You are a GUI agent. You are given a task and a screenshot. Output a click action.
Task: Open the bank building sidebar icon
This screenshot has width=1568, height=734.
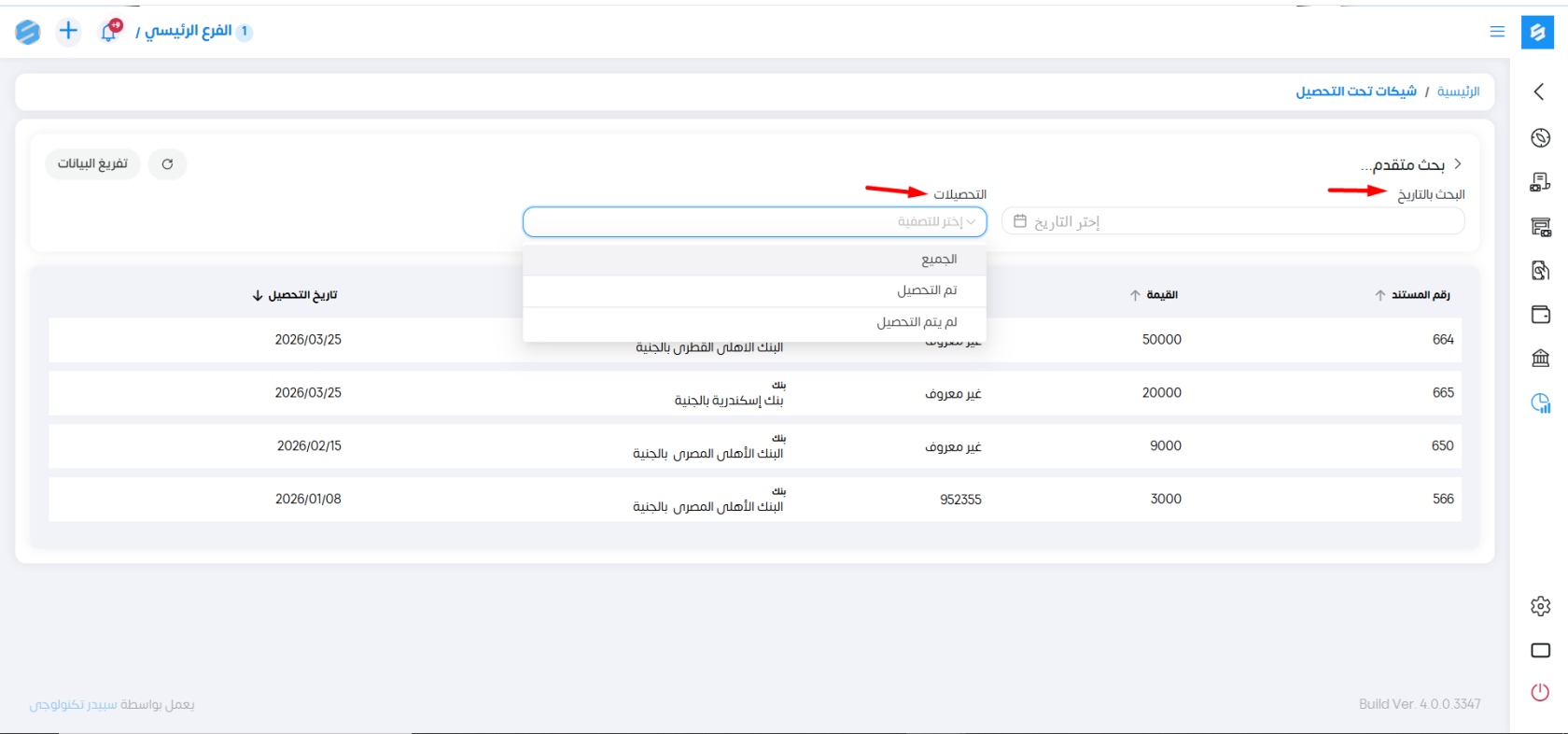click(x=1540, y=358)
